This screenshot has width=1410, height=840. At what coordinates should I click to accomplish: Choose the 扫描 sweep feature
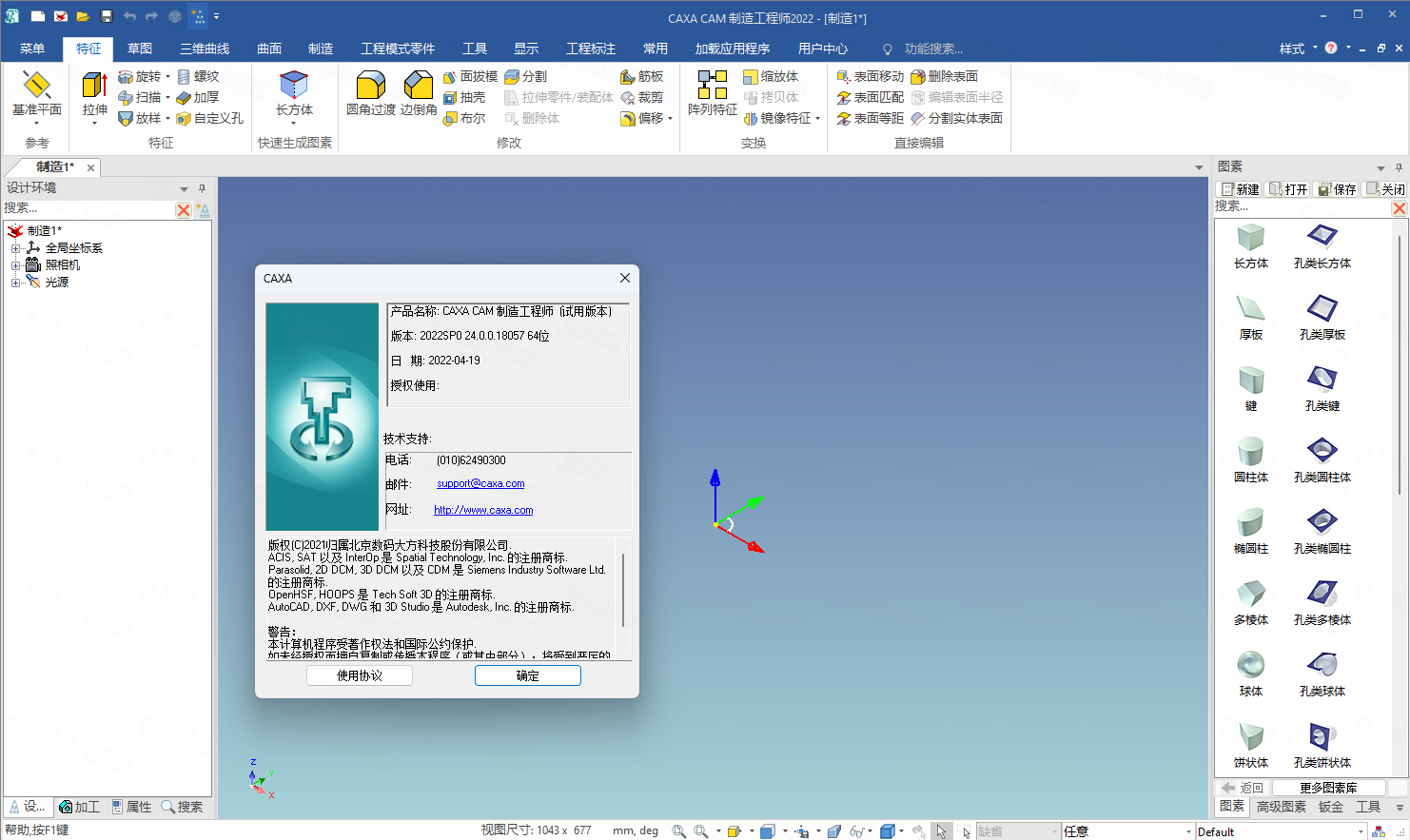click(139, 97)
